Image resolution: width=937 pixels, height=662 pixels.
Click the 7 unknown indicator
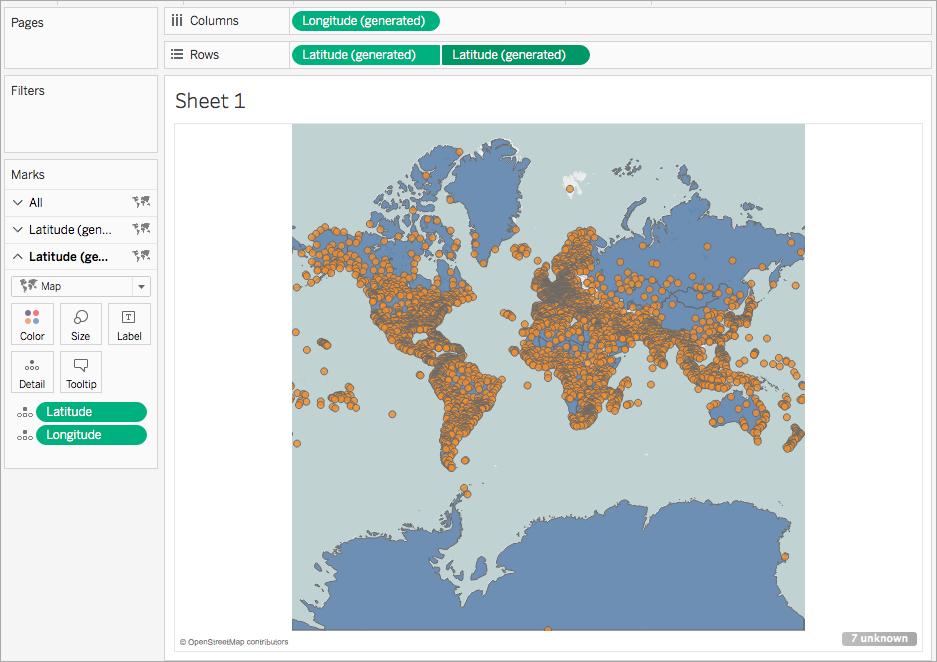879,638
